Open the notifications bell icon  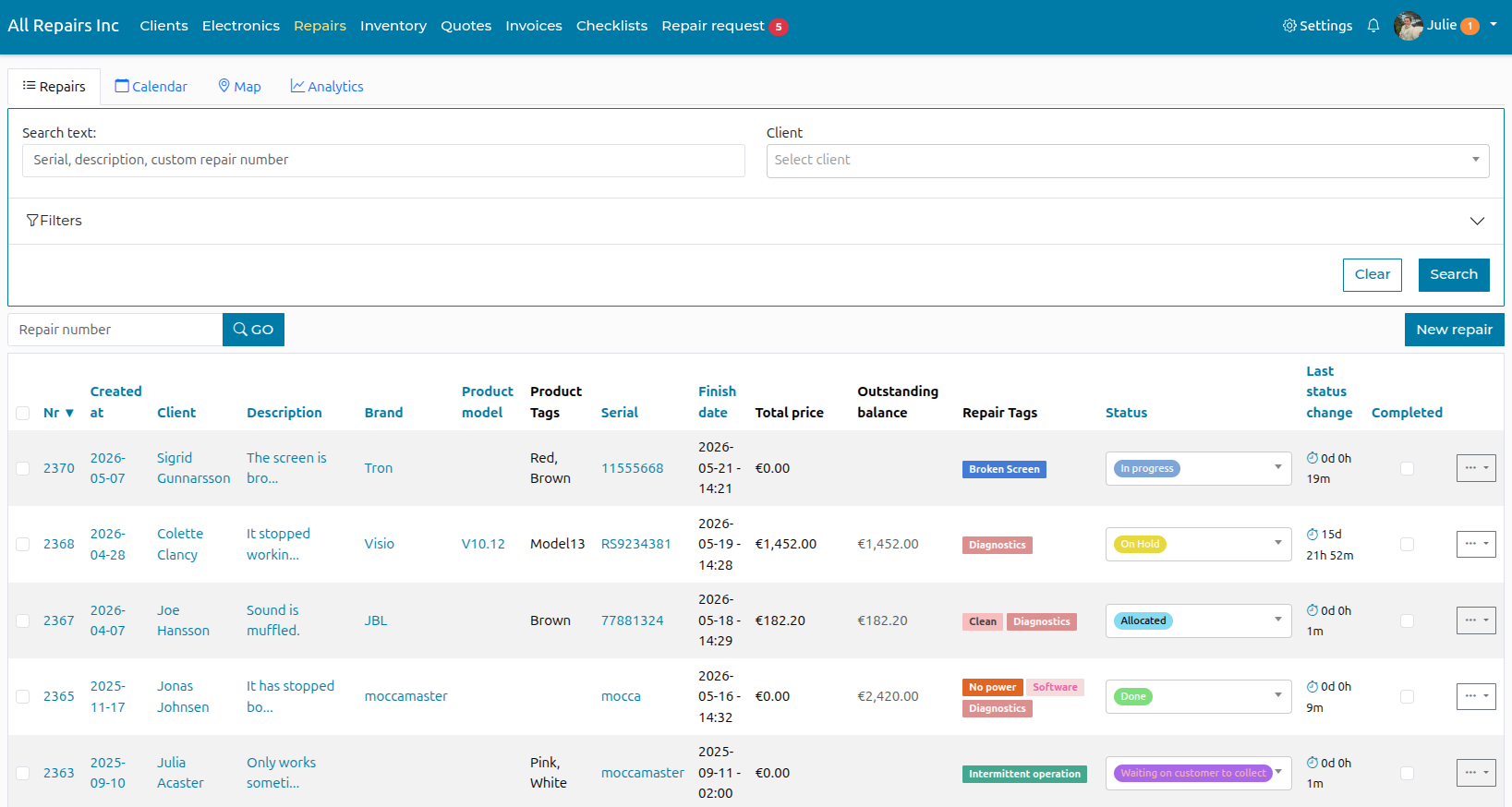1373,26
